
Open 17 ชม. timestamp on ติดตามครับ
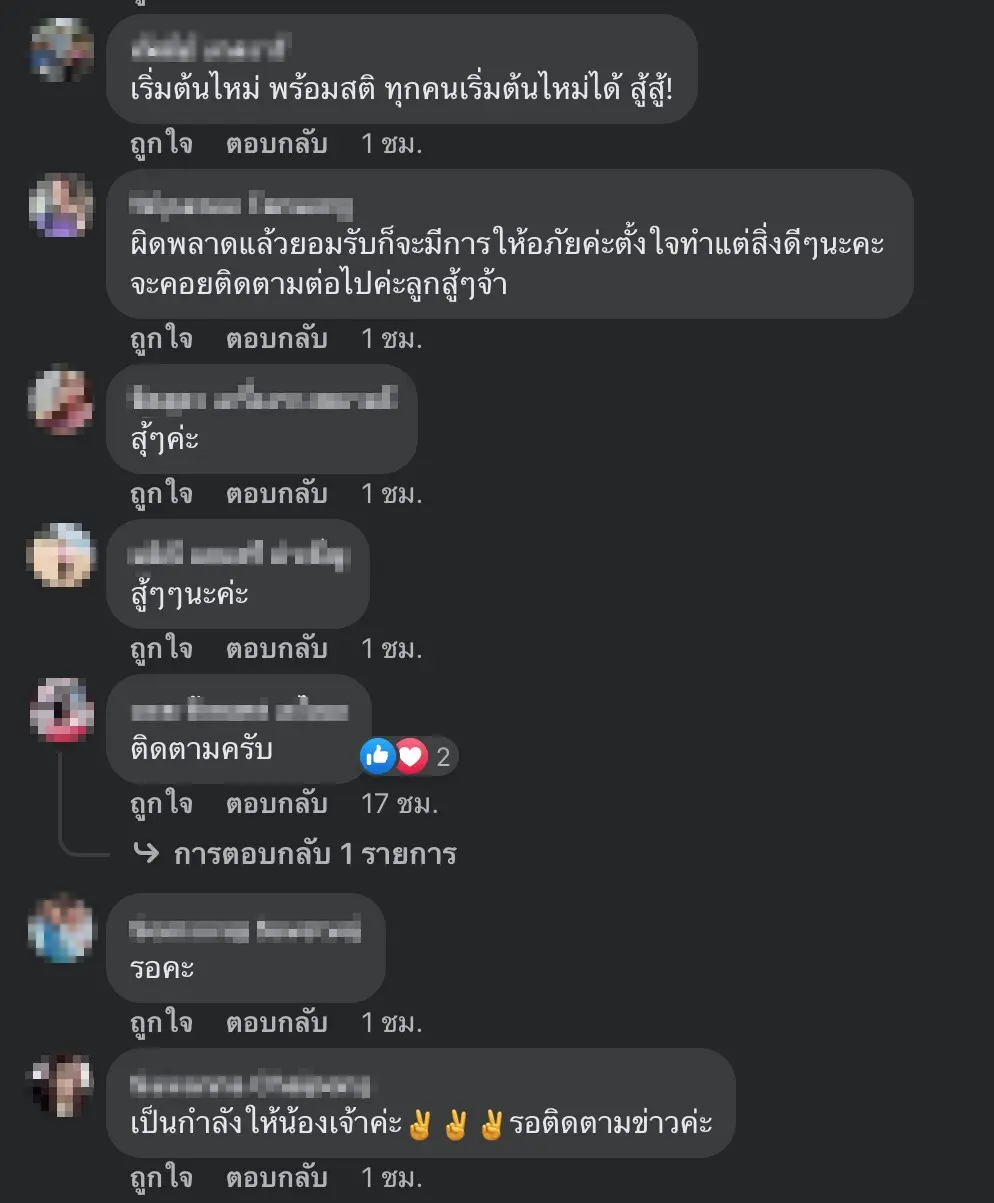coord(400,803)
